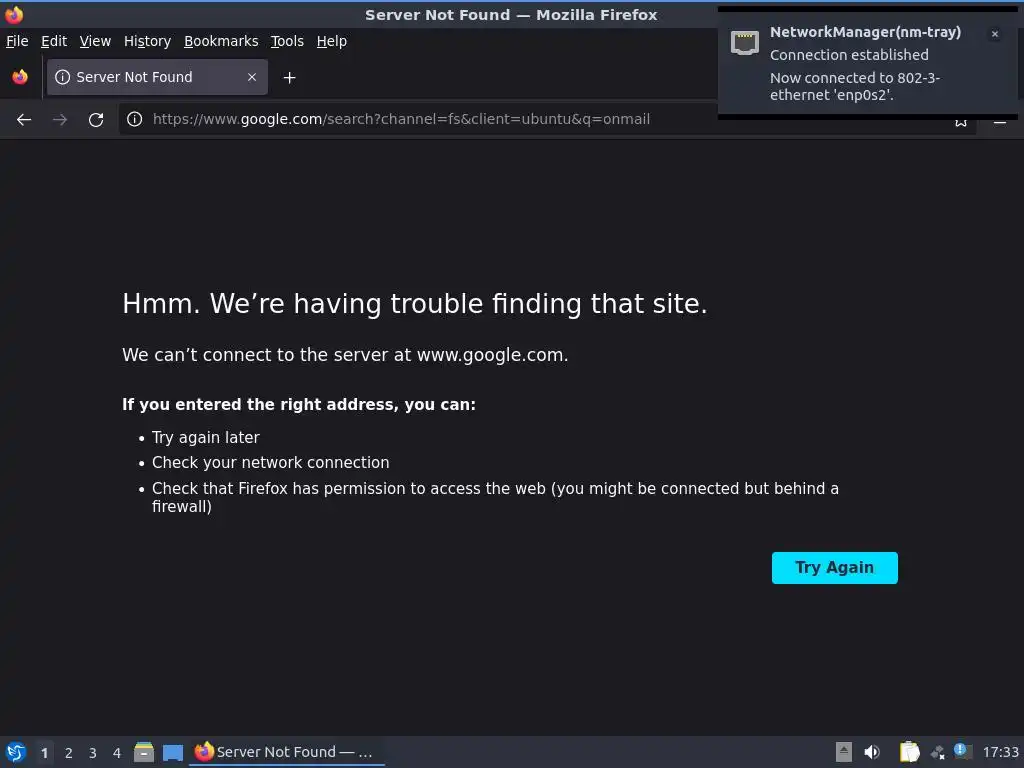Select the Server Not Found tab
The image size is (1024, 768).
coord(157,77)
